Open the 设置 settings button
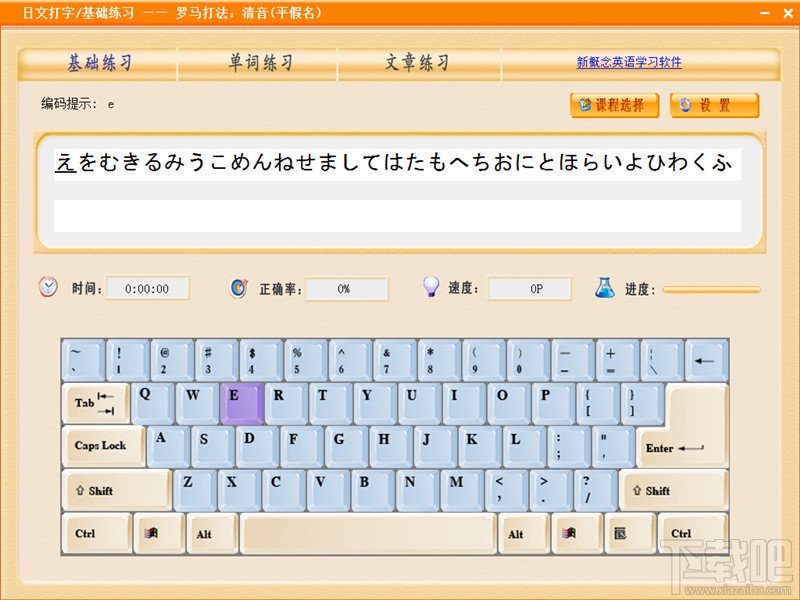 point(714,106)
